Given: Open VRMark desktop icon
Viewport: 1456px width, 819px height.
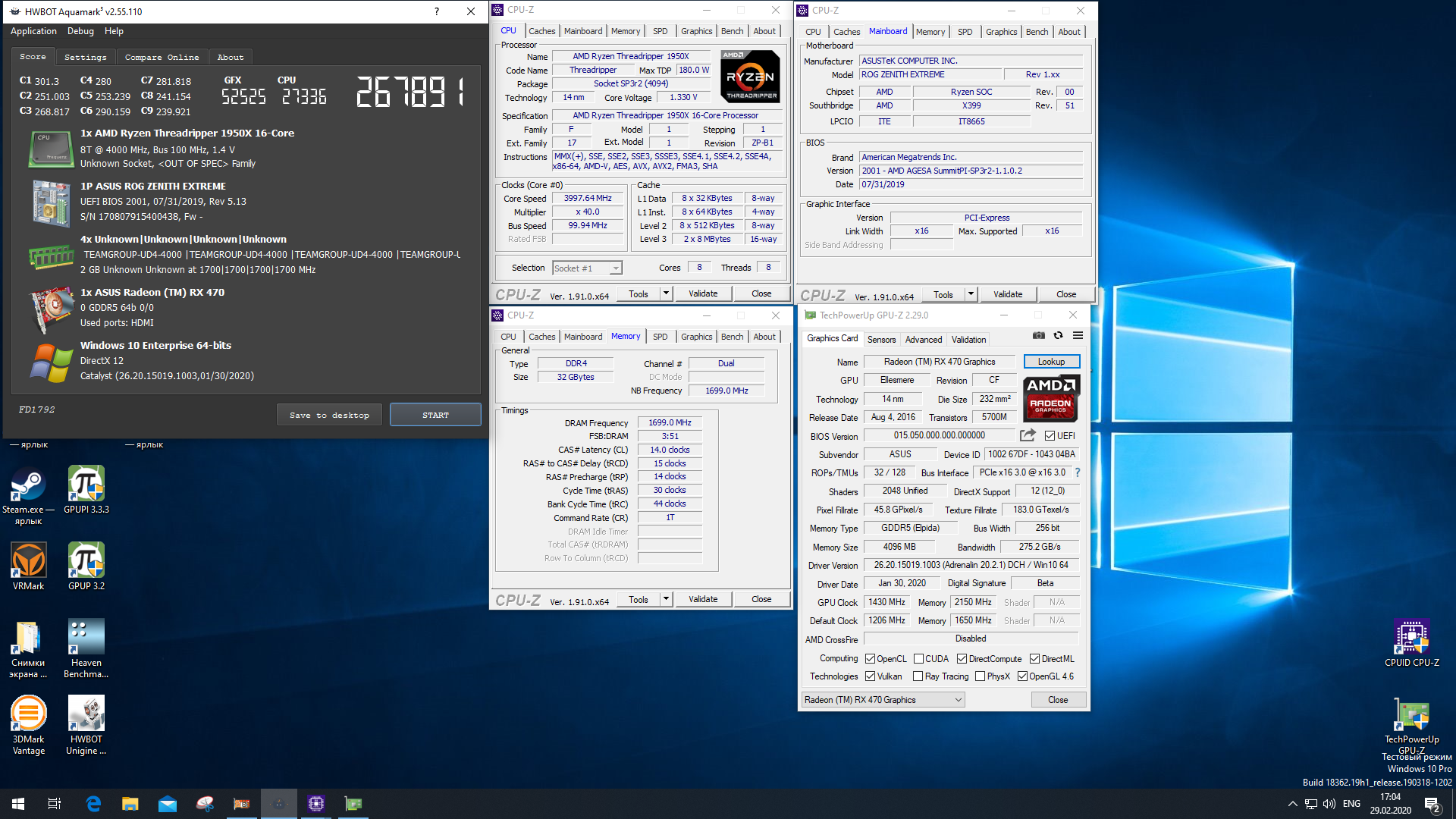Looking at the screenshot, I should [x=28, y=566].
